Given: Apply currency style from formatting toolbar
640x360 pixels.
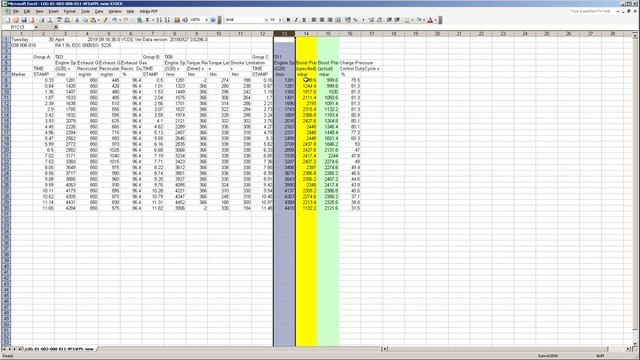Looking at the screenshot, I should [348, 20].
